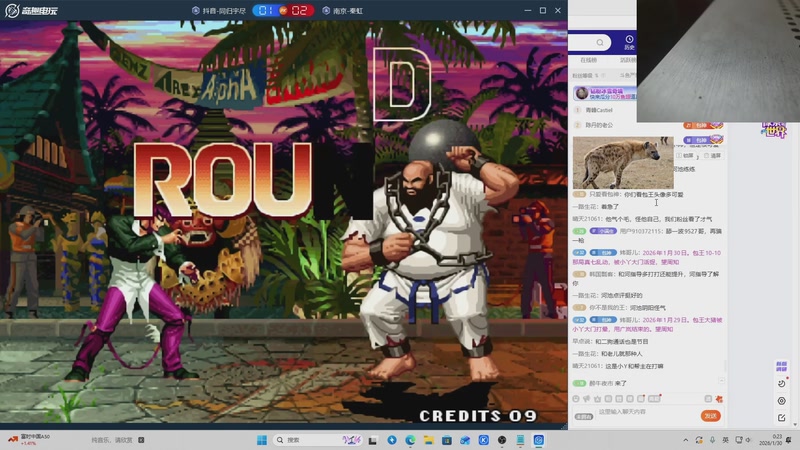Click the orange fan badge under the webcam
Viewport: 800px width, 450px height.
(704, 125)
